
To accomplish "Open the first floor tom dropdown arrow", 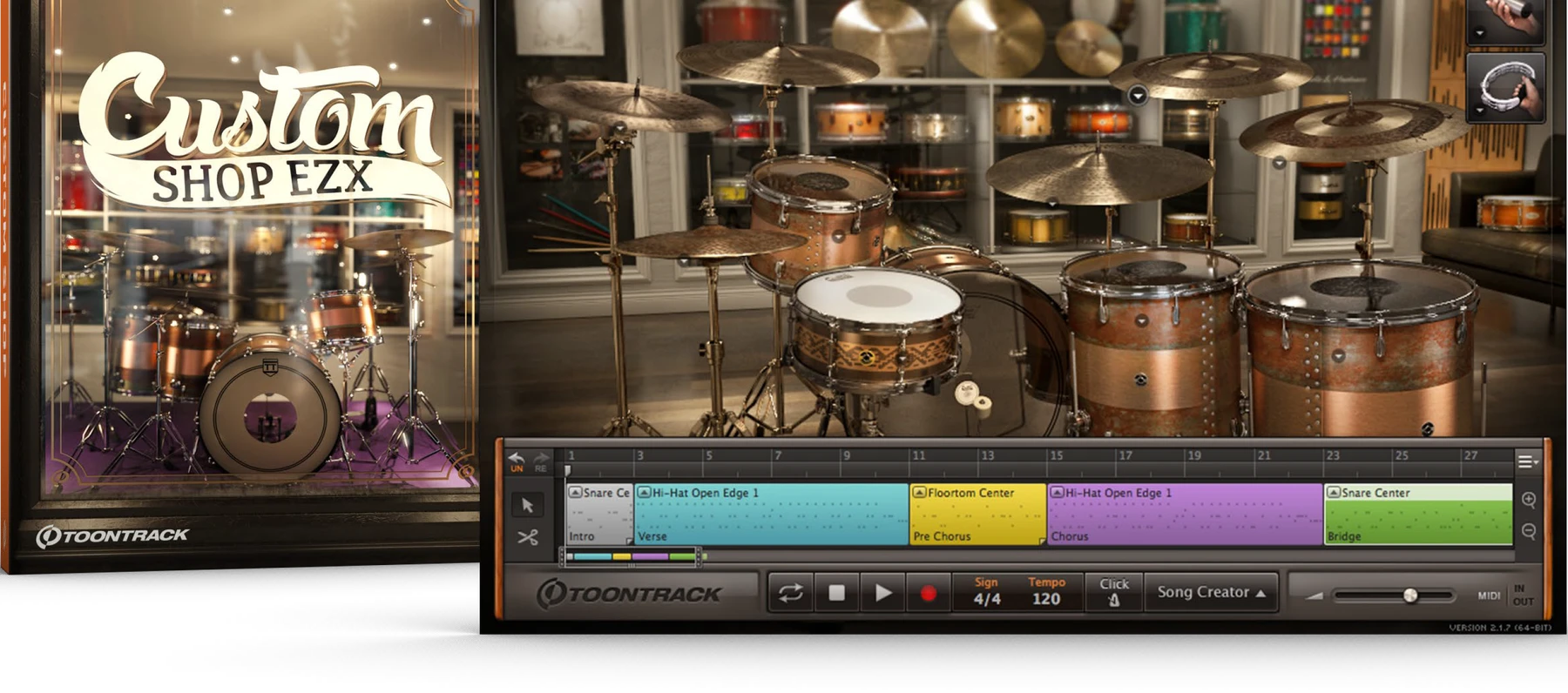I will pos(1140,321).
